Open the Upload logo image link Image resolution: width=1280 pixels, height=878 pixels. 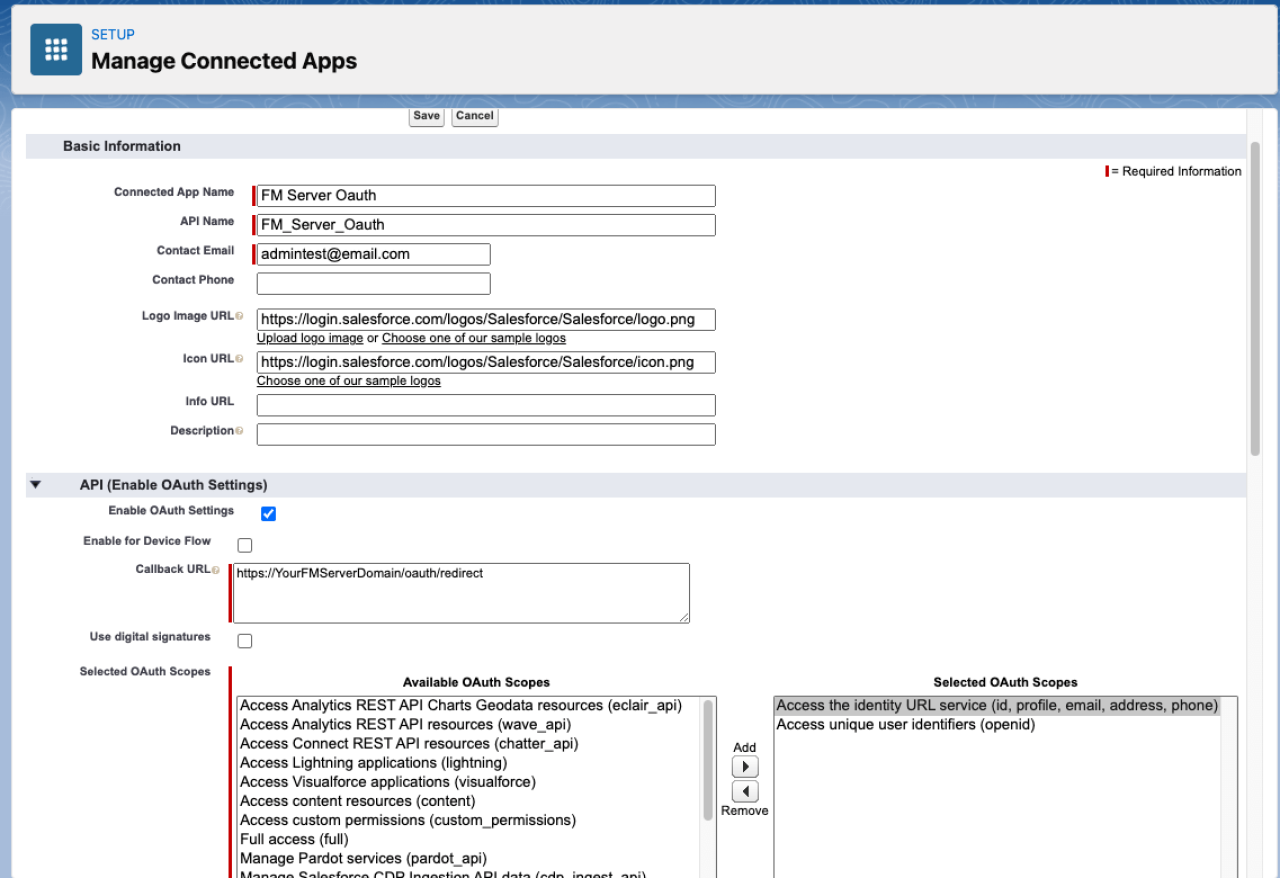pyautogui.click(x=310, y=338)
